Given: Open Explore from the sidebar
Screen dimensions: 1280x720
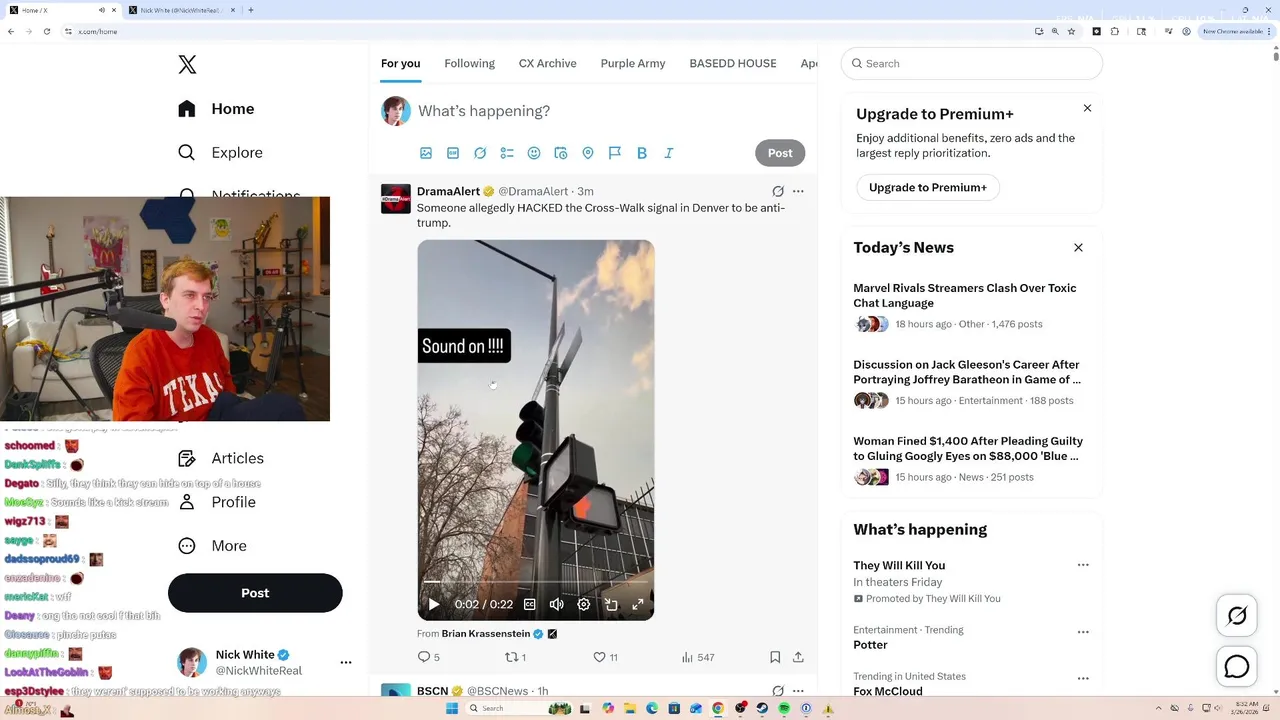Looking at the screenshot, I should 220,153.
